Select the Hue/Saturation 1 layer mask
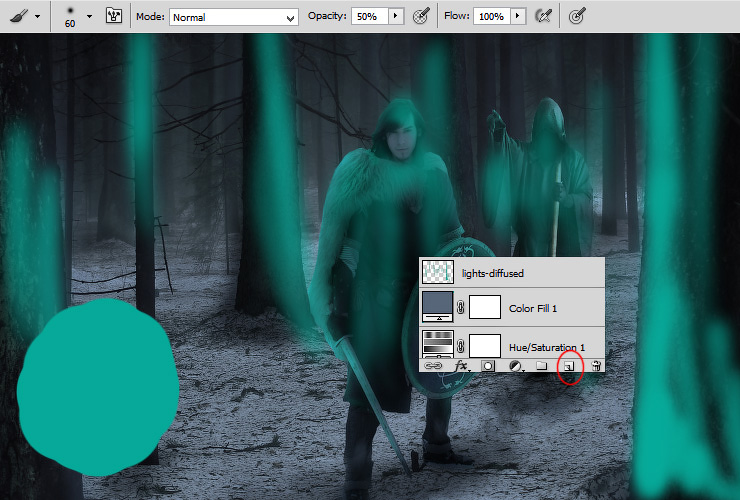740x500 pixels. (x=485, y=346)
